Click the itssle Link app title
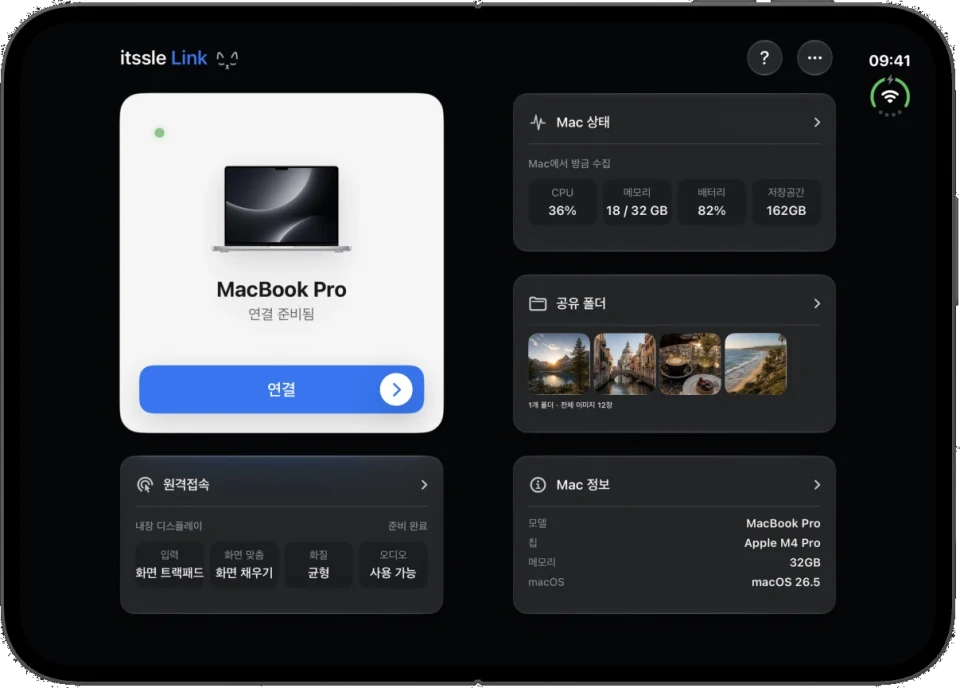Viewport: 960px width, 688px height. 163,58
